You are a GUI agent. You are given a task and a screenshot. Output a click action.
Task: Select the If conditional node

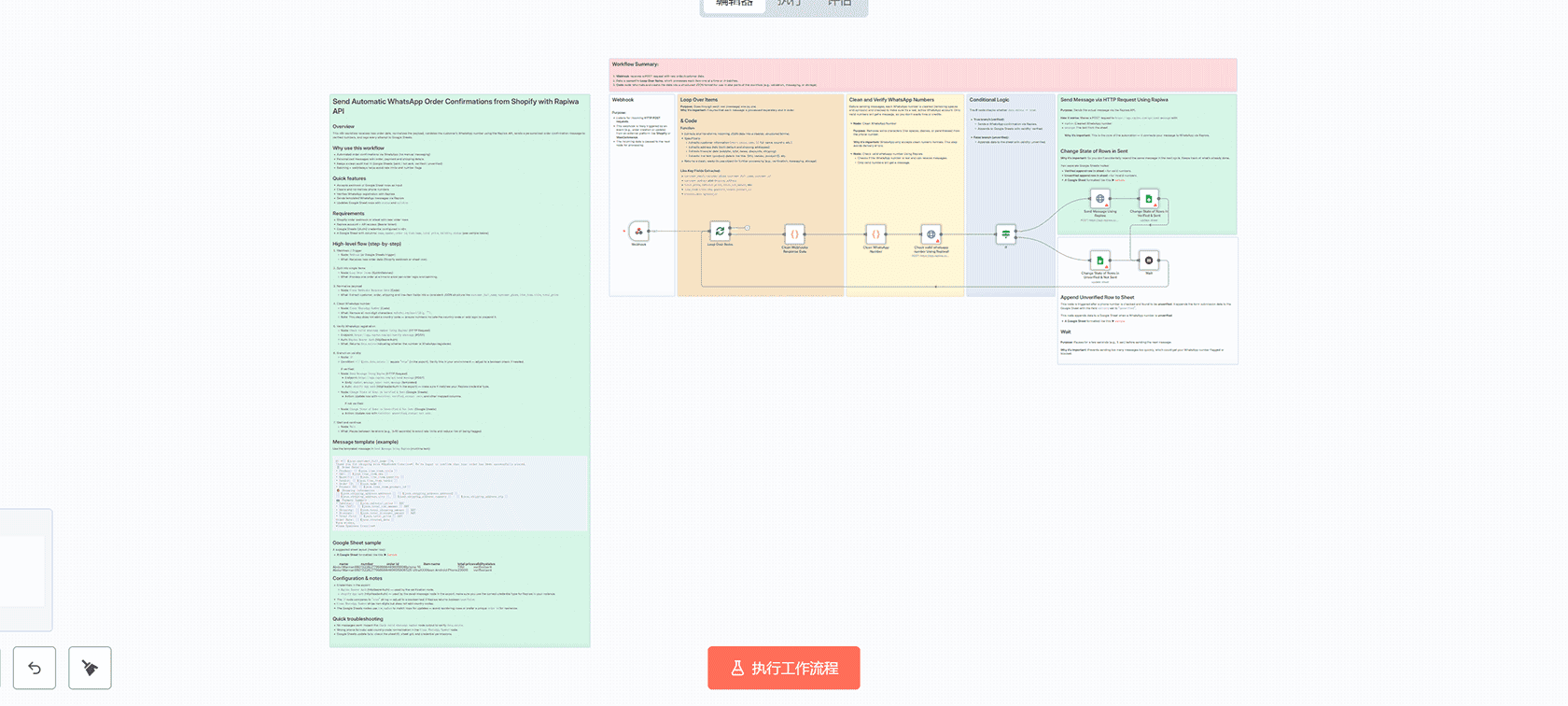[1005, 233]
